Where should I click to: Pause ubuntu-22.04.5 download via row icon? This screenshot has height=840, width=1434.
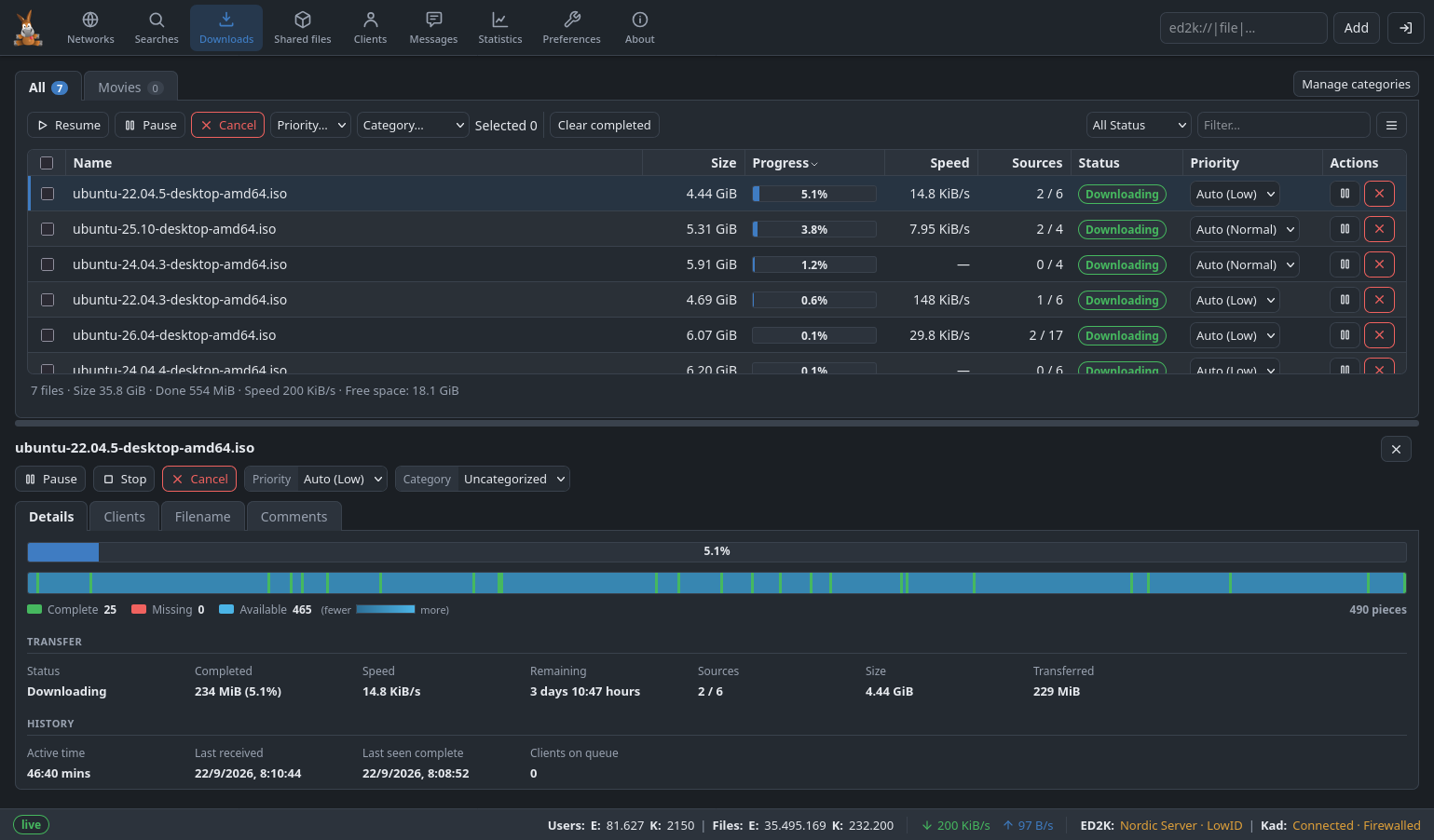pyautogui.click(x=1345, y=194)
